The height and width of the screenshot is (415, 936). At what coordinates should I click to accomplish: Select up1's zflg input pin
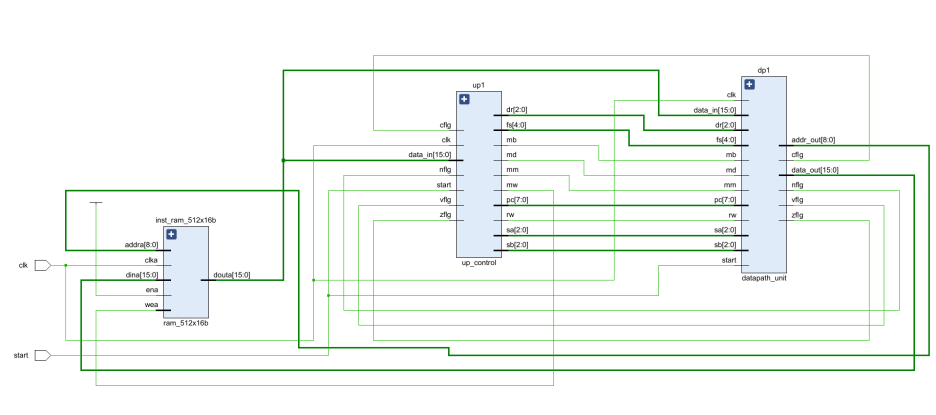point(445,215)
